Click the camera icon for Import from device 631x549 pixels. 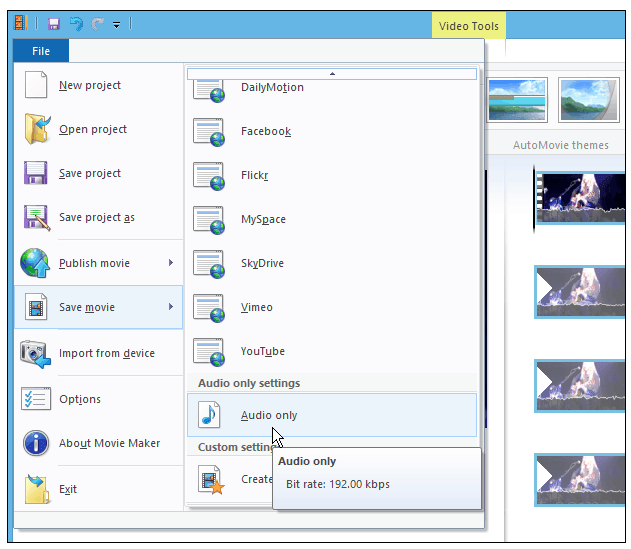coord(35,354)
